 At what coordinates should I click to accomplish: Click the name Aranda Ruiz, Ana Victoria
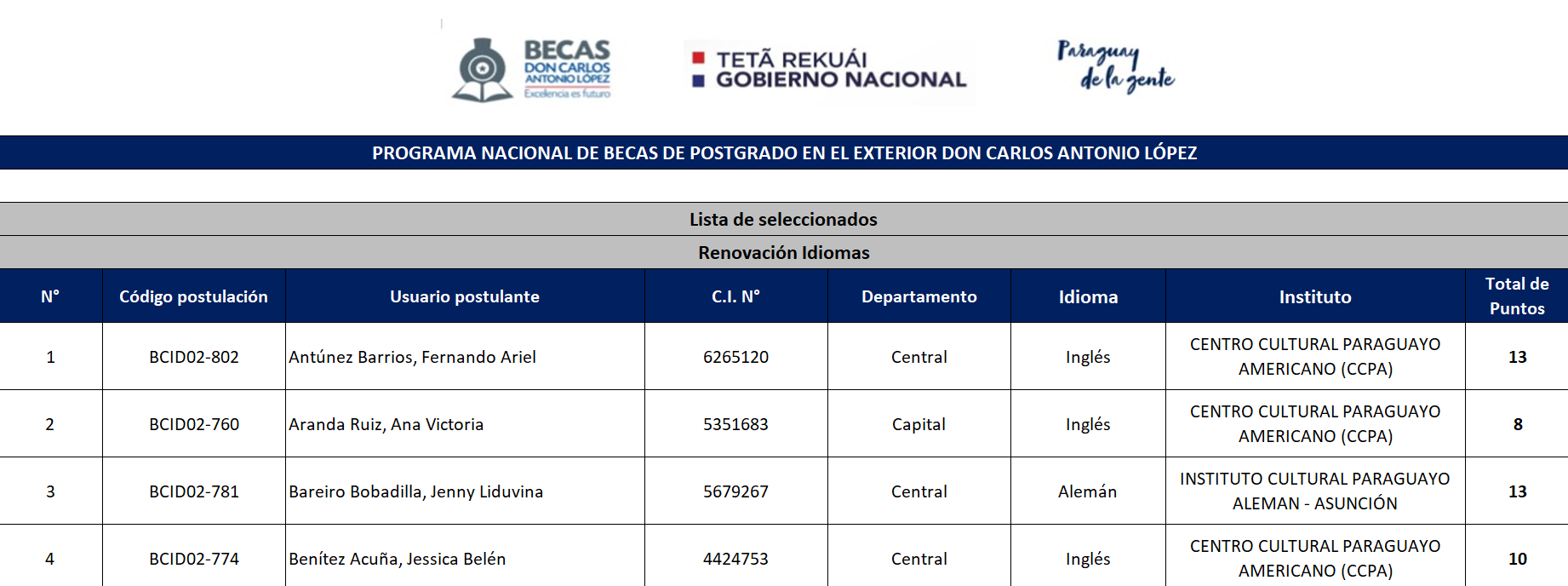[386, 424]
